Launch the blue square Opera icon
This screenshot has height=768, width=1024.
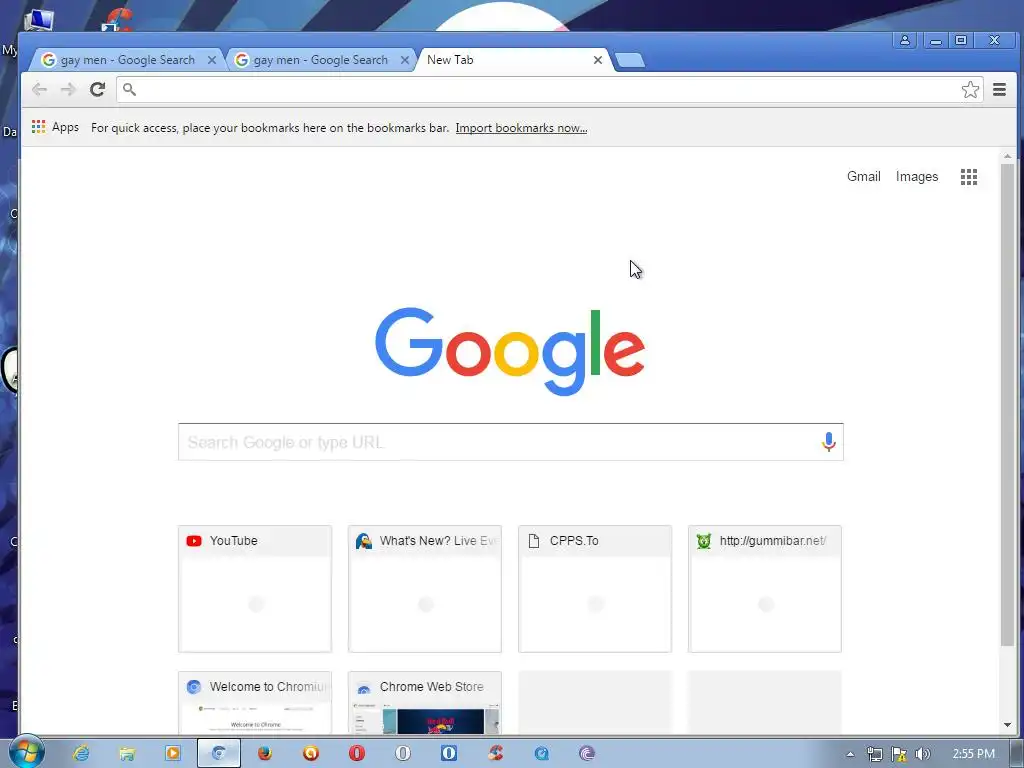449,754
